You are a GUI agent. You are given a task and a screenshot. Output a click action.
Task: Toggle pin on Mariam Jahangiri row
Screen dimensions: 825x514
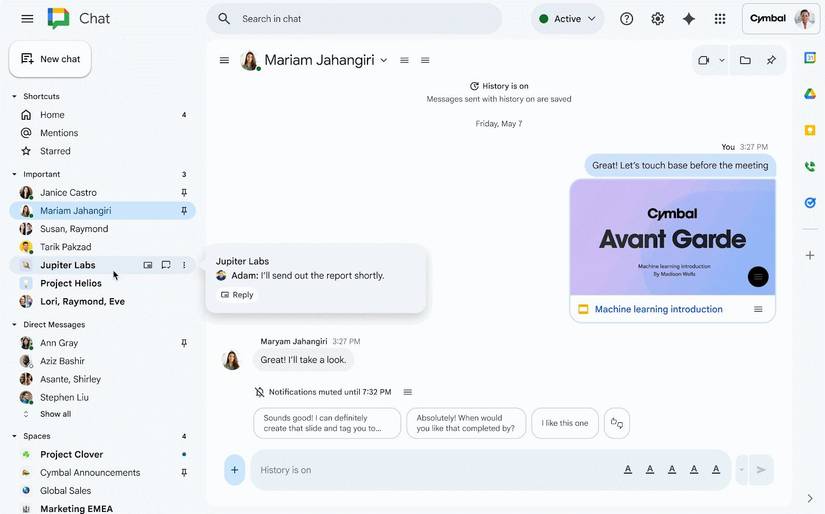(184, 211)
